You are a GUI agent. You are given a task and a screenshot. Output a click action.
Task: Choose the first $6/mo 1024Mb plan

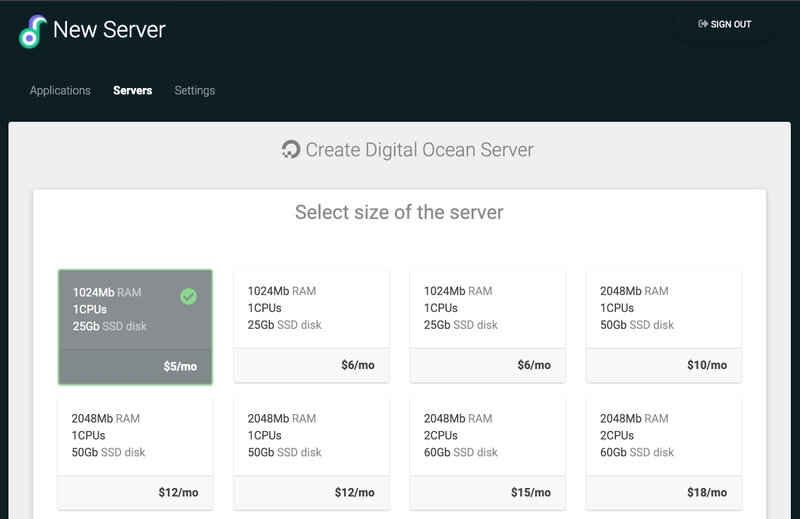pyautogui.click(x=311, y=326)
